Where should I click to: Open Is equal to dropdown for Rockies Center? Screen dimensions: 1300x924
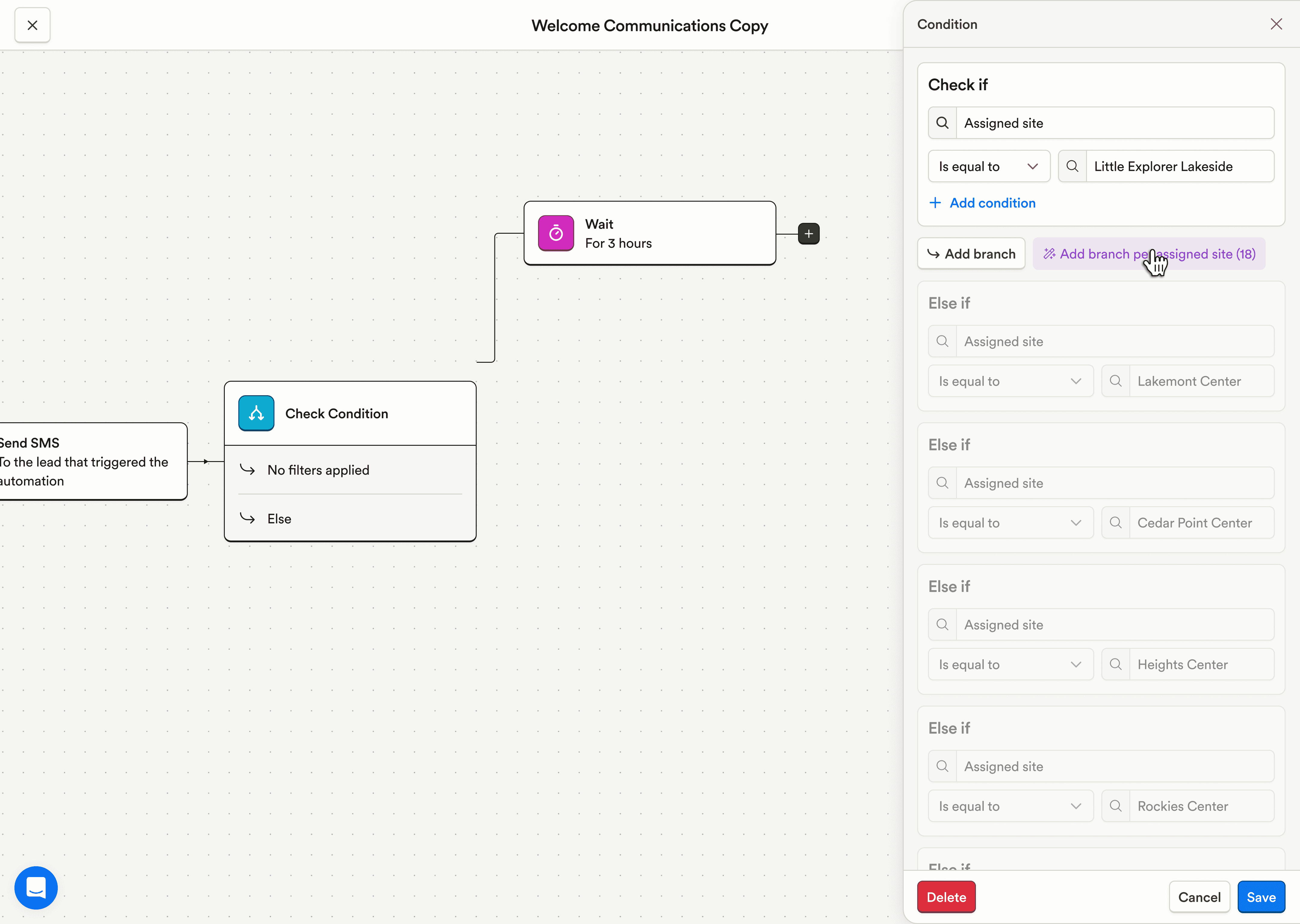click(1011, 806)
